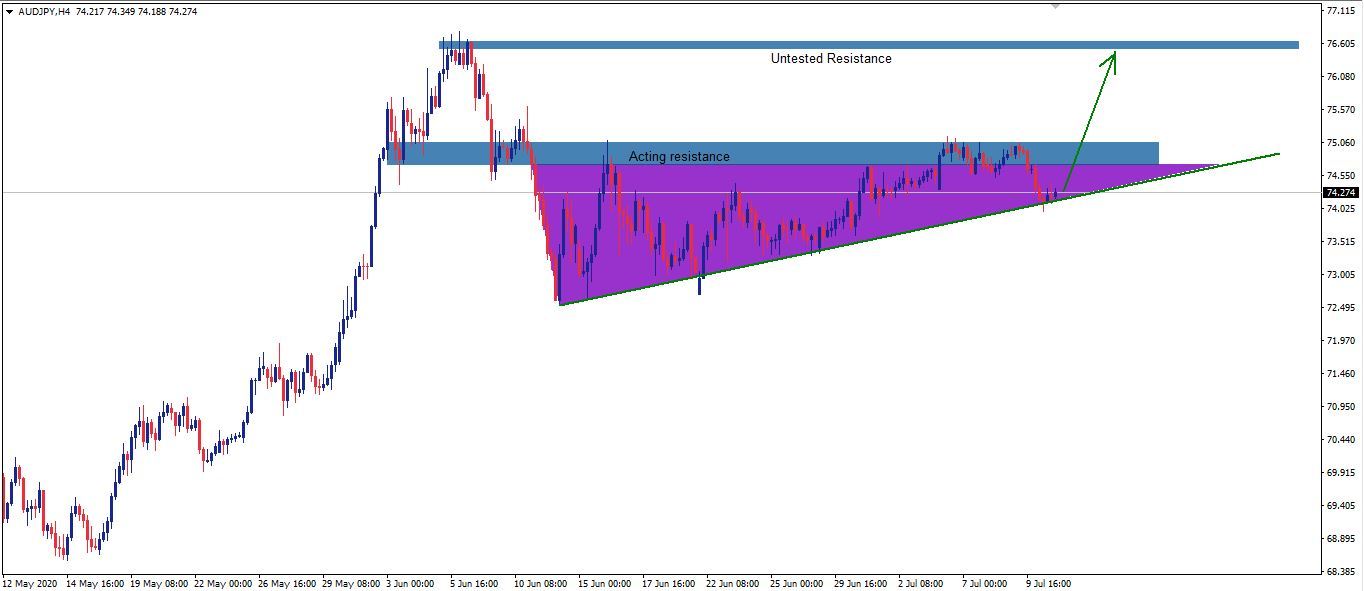Click the current price tag 74.274
This screenshot has width=1364, height=591.
coord(1341,192)
